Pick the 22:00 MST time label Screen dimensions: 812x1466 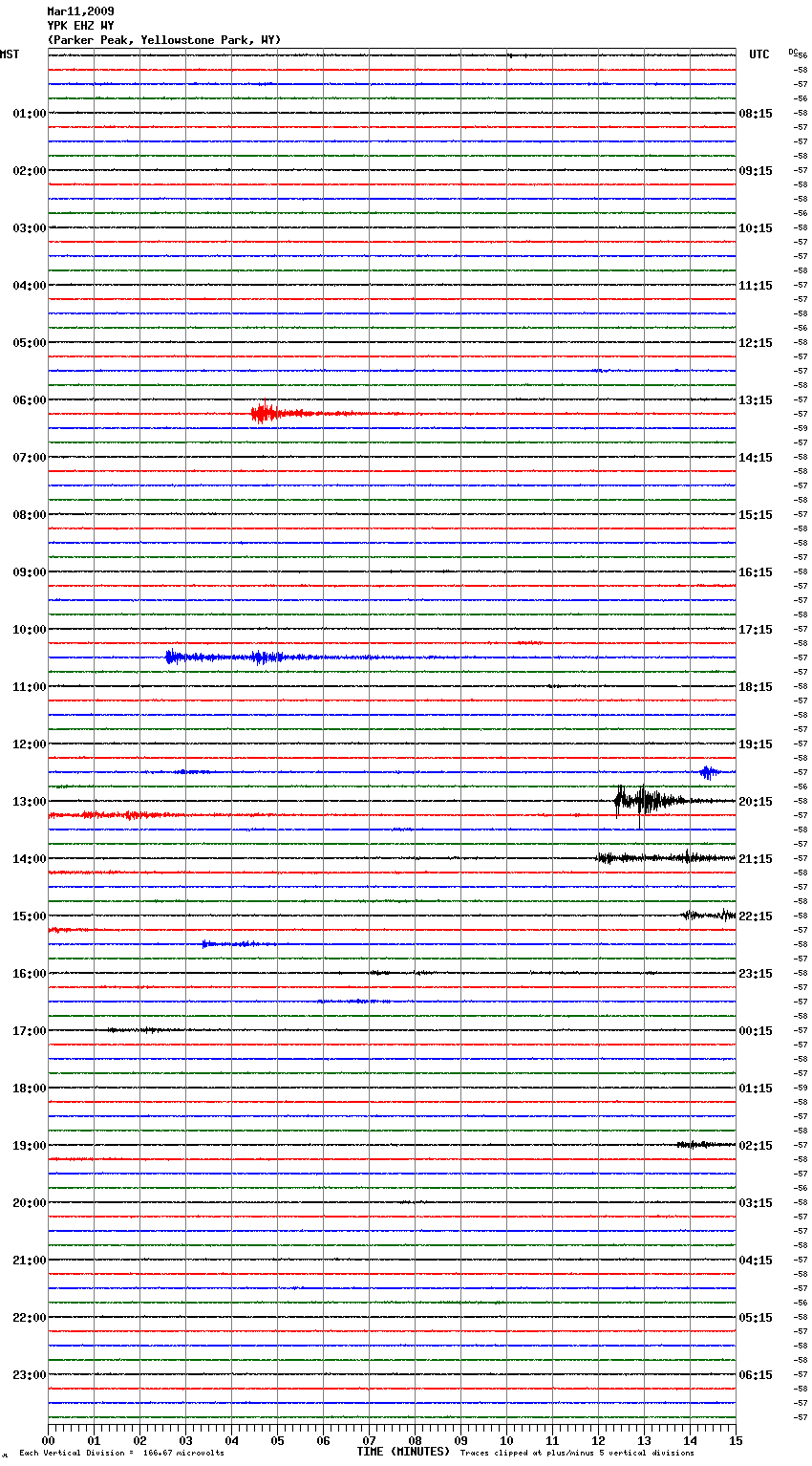30,1318
